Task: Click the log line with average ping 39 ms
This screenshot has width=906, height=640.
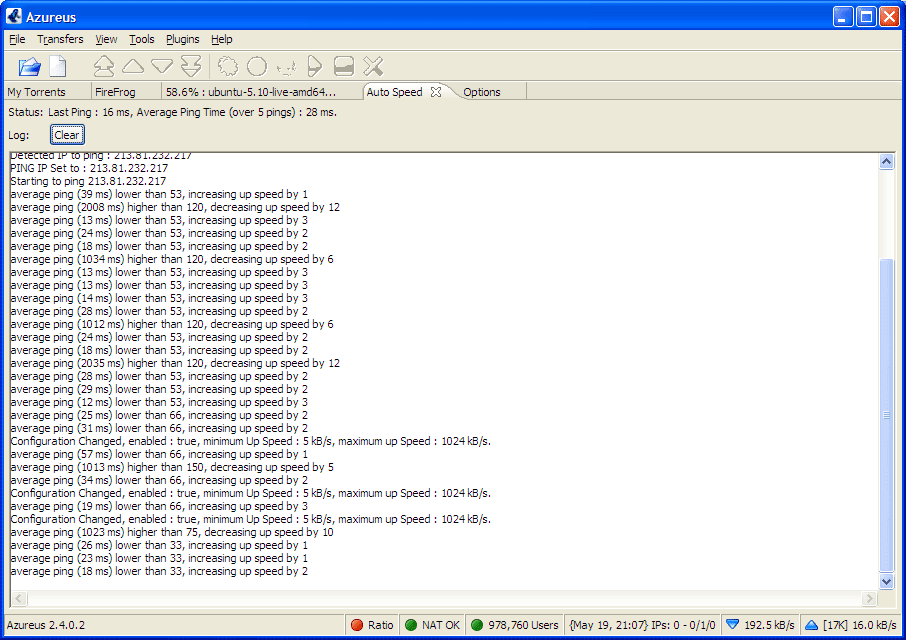Action: 159,194
